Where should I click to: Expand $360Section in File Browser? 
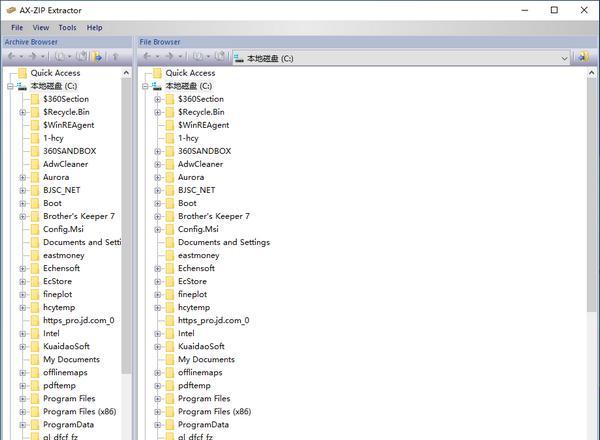coord(157,99)
